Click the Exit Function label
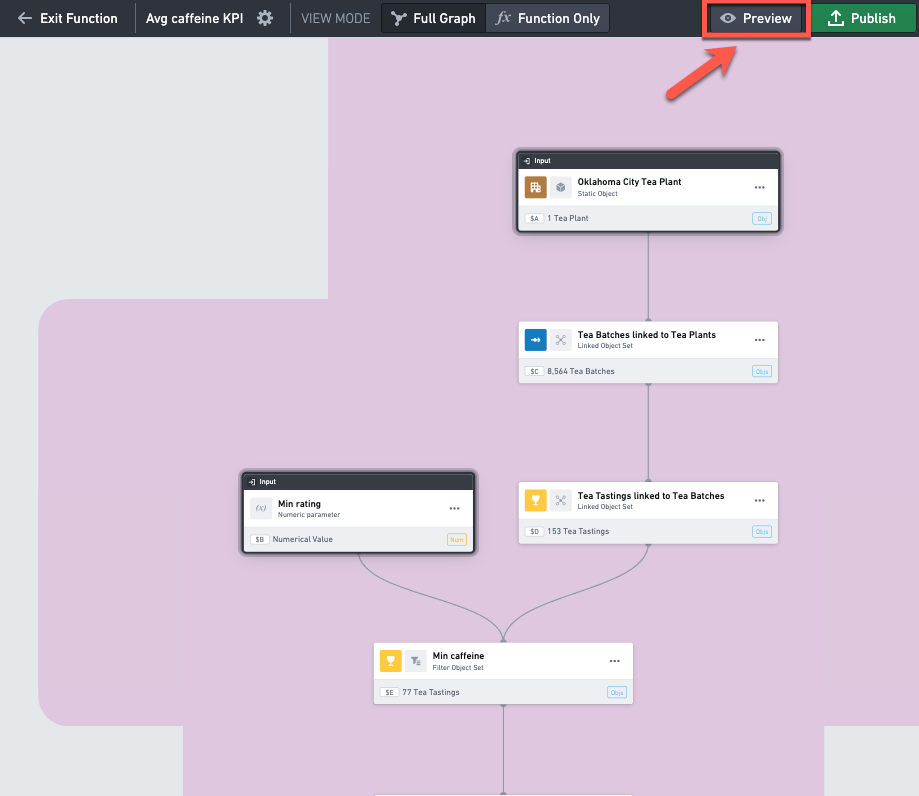919x796 pixels. point(79,18)
